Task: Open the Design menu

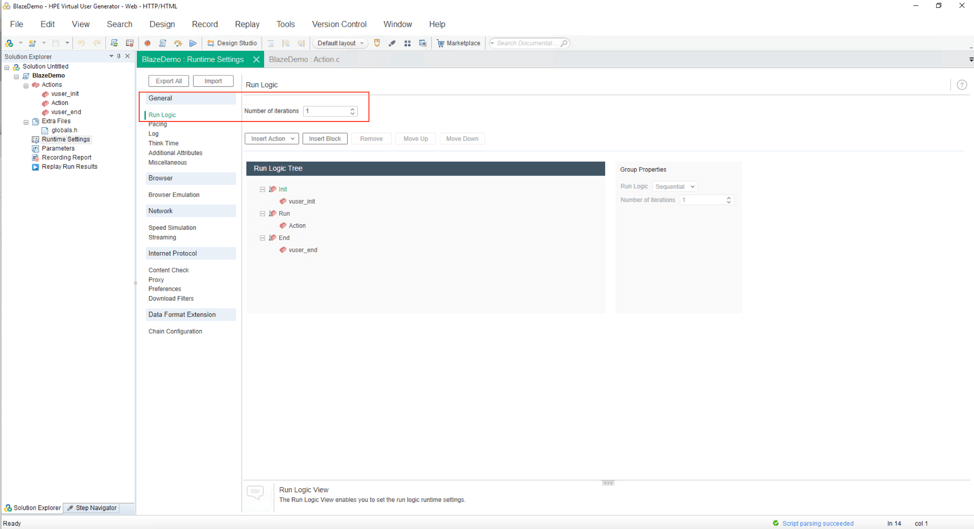Action: pyautogui.click(x=162, y=24)
